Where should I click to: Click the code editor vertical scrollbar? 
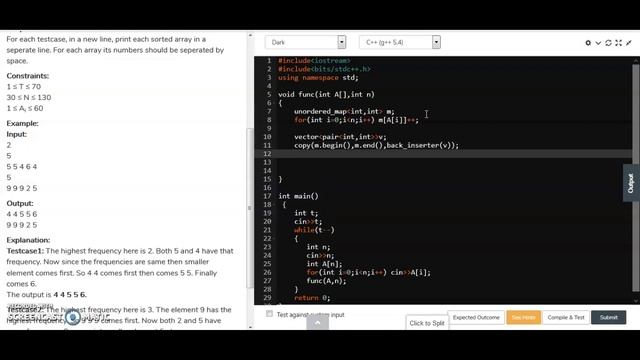636,178
